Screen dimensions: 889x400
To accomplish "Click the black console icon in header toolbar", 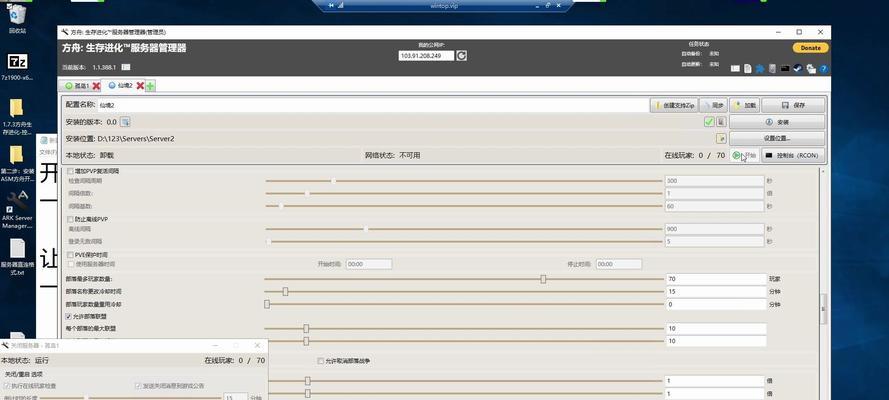I will click(785, 69).
